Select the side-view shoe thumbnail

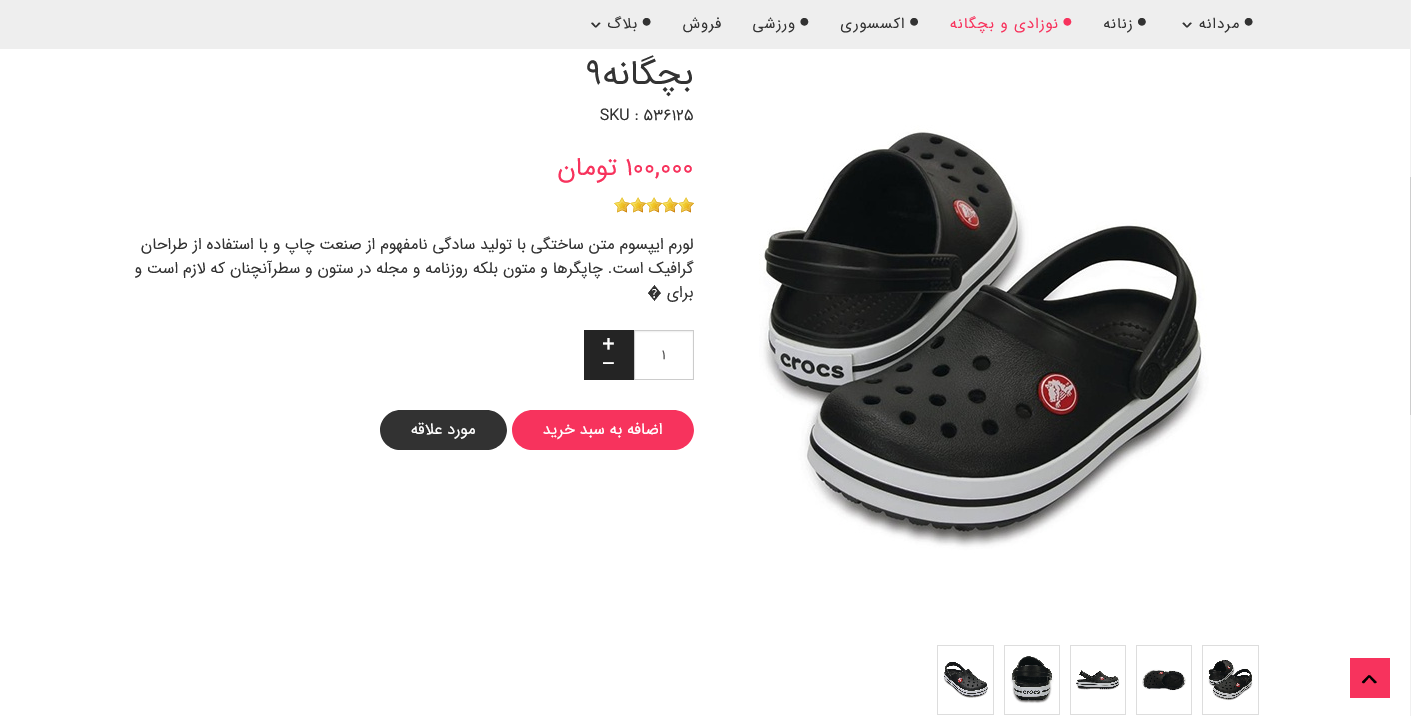tap(1098, 680)
